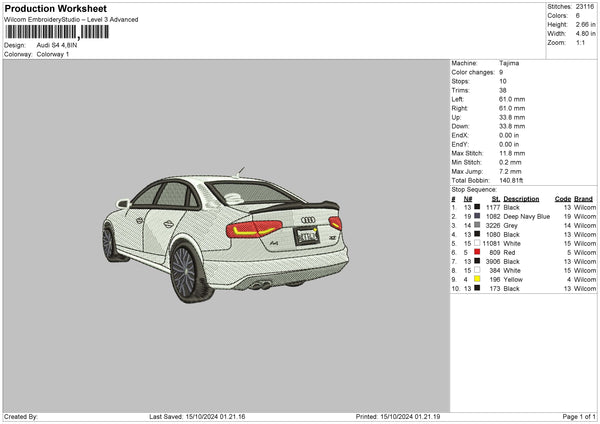This screenshot has width=600, height=424.
Task: Select the Total Bobbin value 140.81ft
Action: tap(511, 180)
